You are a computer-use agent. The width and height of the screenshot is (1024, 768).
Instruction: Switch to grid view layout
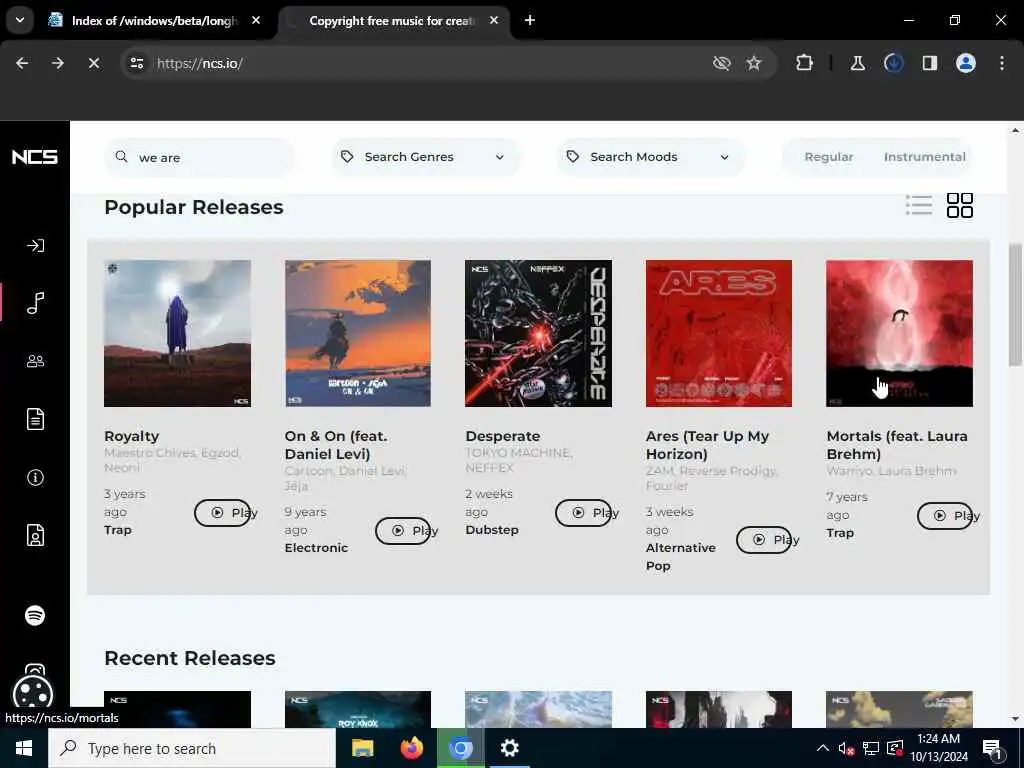[x=959, y=205]
